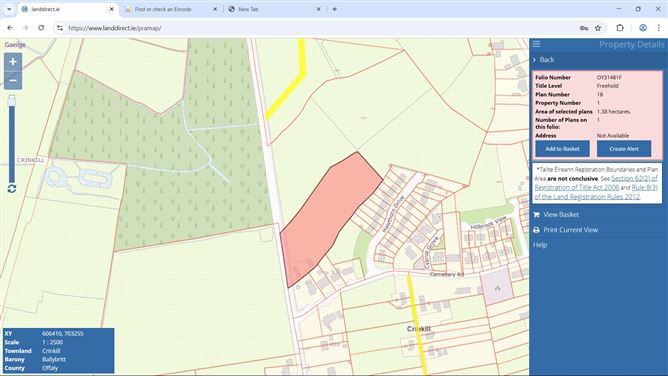Click the Create Alert button
The height and width of the screenshot is (376, 668).
click(624, 149)
